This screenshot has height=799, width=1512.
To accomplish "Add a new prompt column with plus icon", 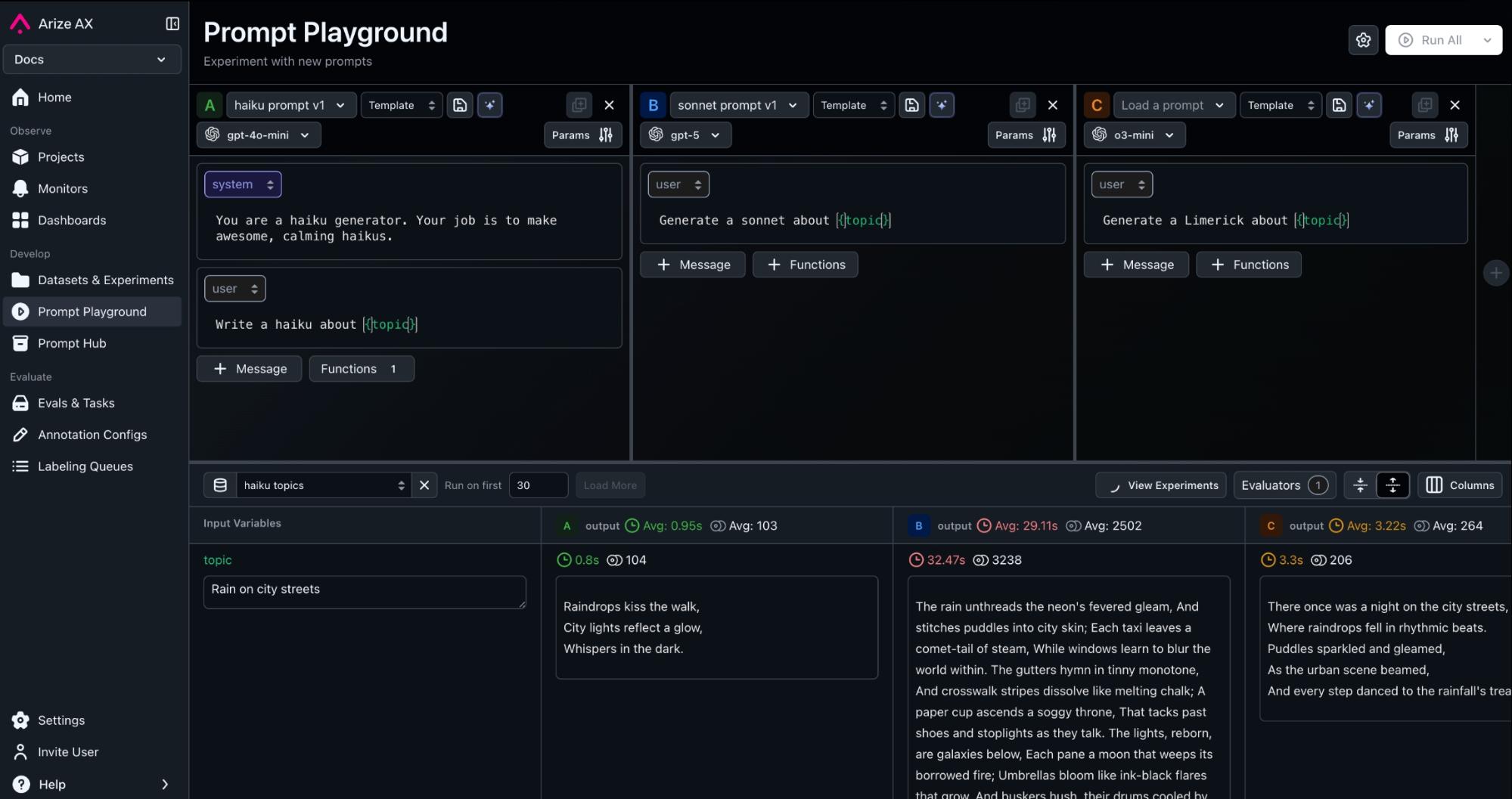I will coord(1495,273).
